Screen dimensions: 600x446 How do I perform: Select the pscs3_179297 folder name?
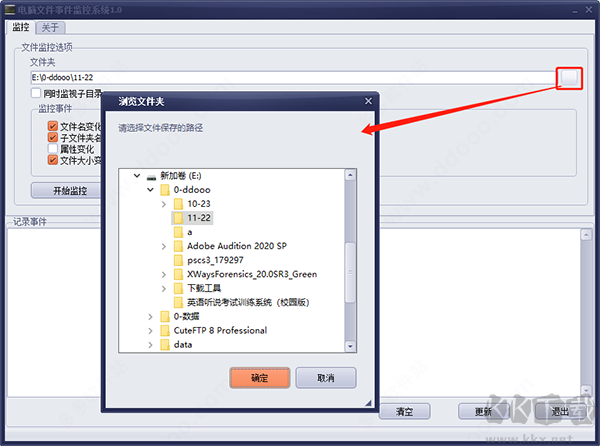point(215,260)
